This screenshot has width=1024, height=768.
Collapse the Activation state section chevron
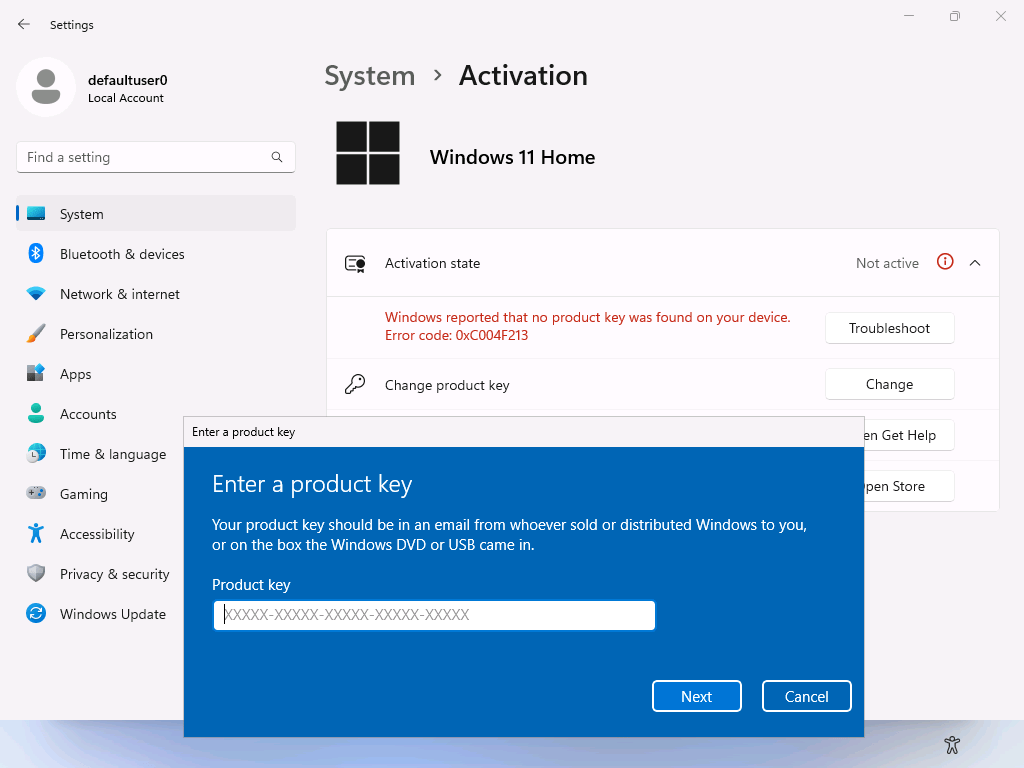pyautogui.click(x=975, y=263)
